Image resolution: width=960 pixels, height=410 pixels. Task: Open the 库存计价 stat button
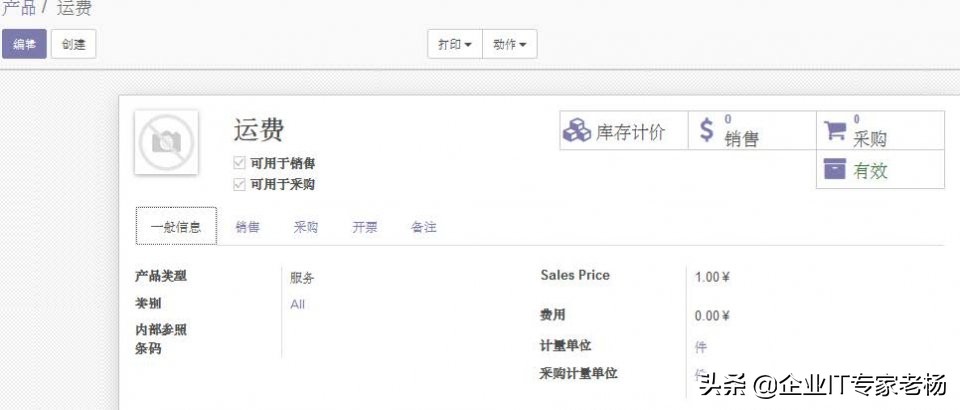coord(624,130)
